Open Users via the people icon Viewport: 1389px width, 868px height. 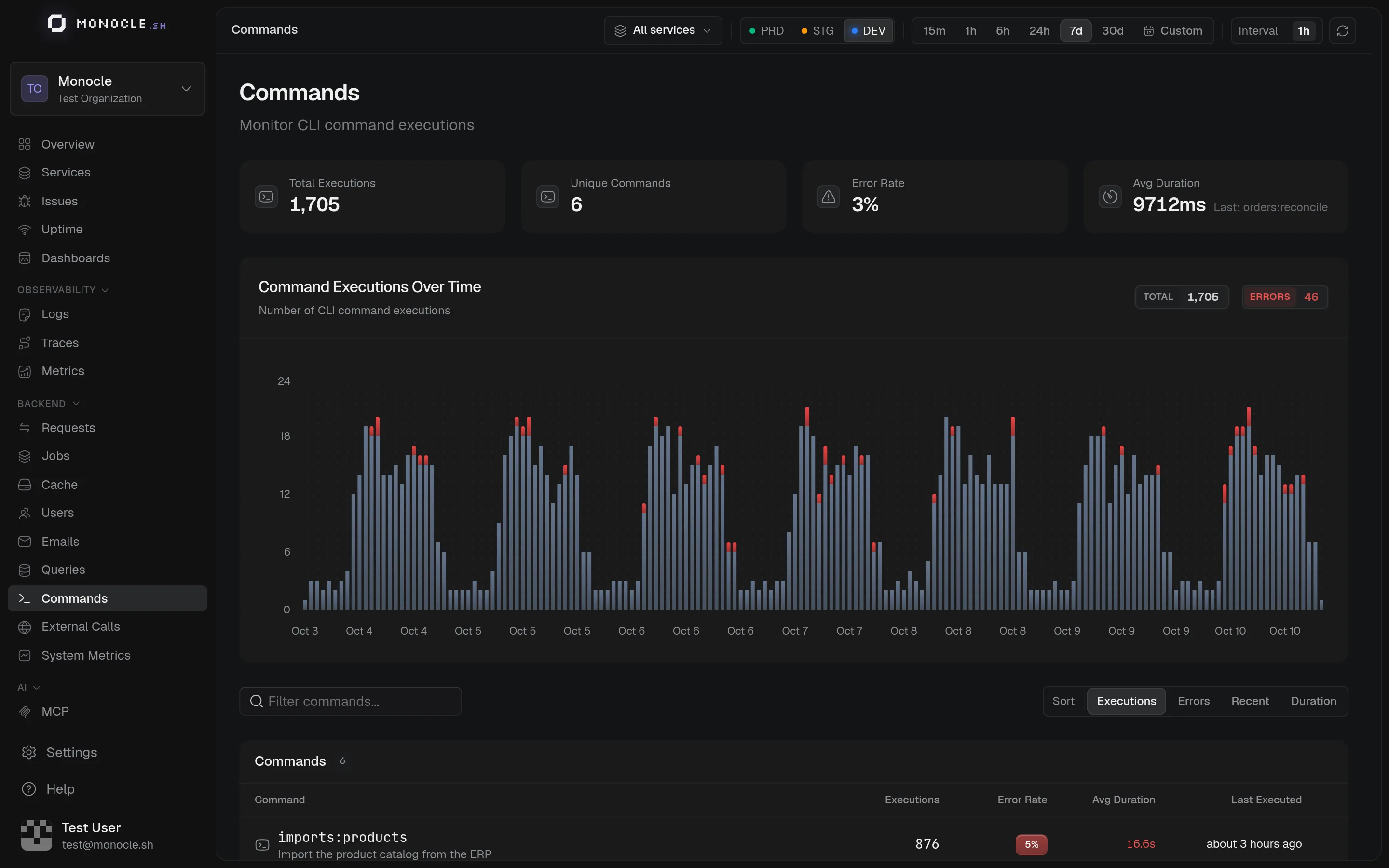tap(24, 513)
